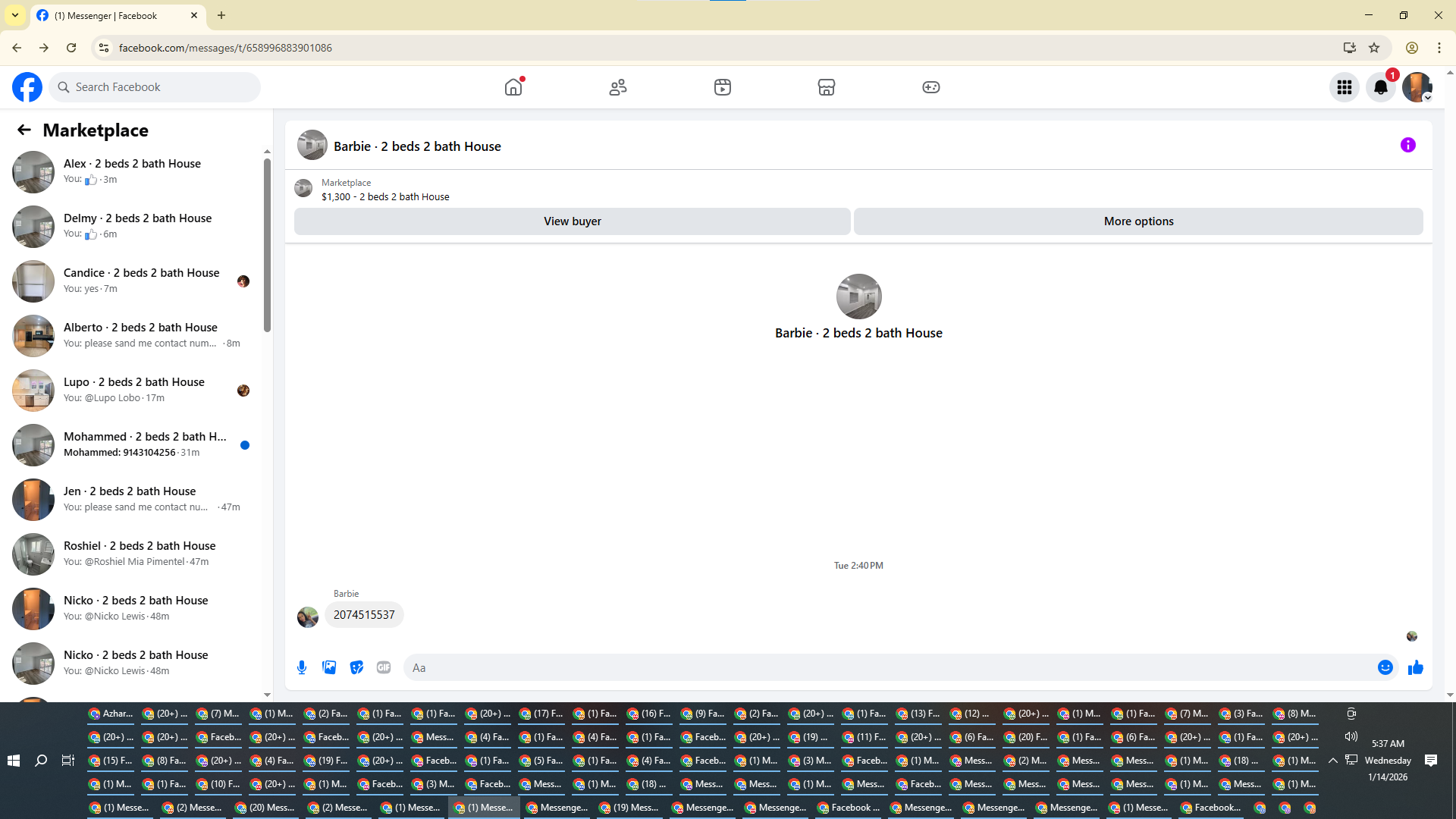
Task: Open Mohammed's unread conversation
Action: coord(136,444)
